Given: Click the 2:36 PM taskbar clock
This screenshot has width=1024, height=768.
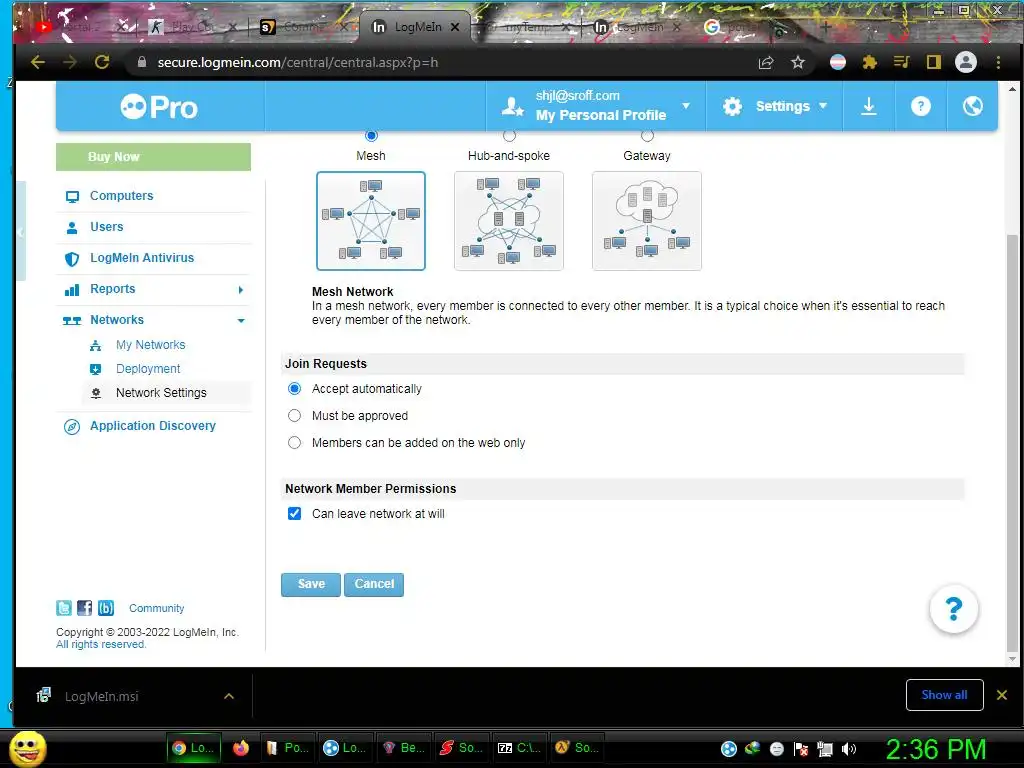Looking at the screenshot, I should 935,749.
